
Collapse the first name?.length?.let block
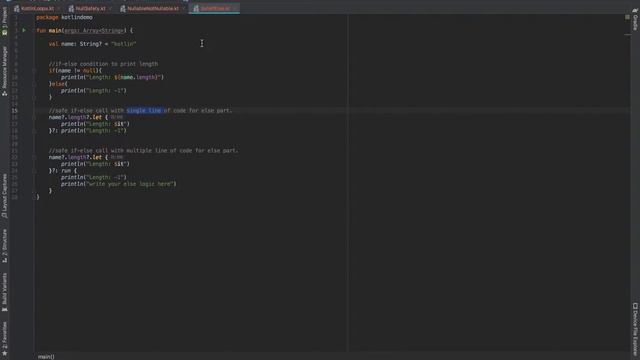tap(34, 117)
